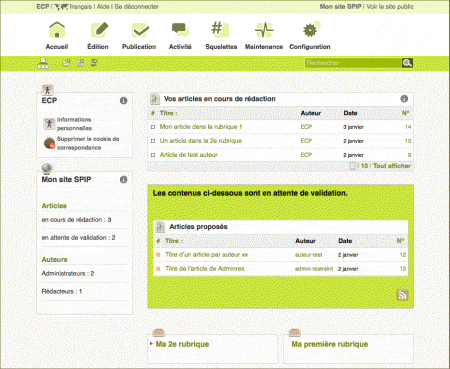Click the status marker for Titre d'un article par auteur xx
This screenshot has height=369, width=450.
158,255
